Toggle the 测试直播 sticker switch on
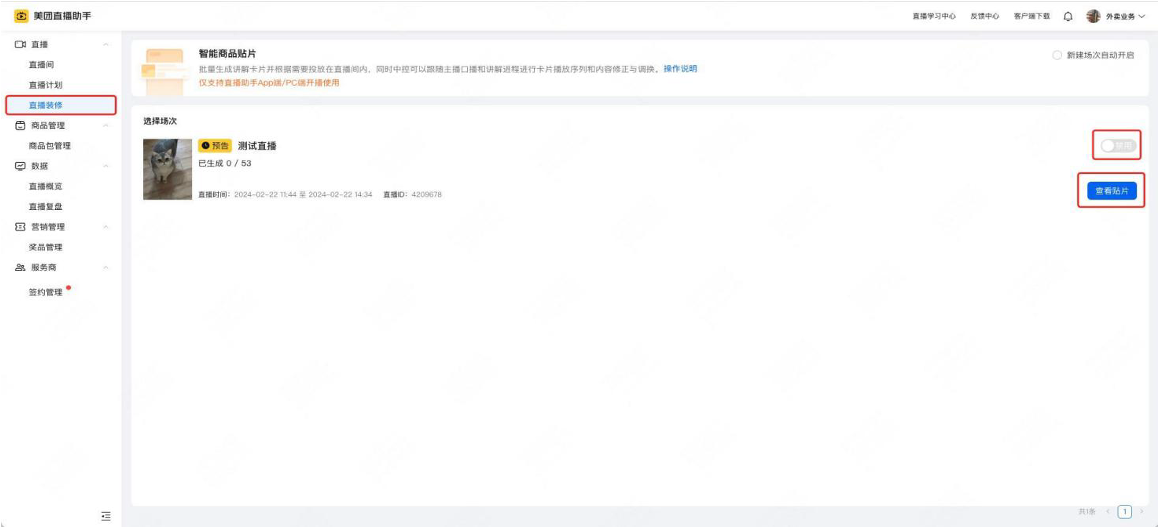 point(1118,146)
